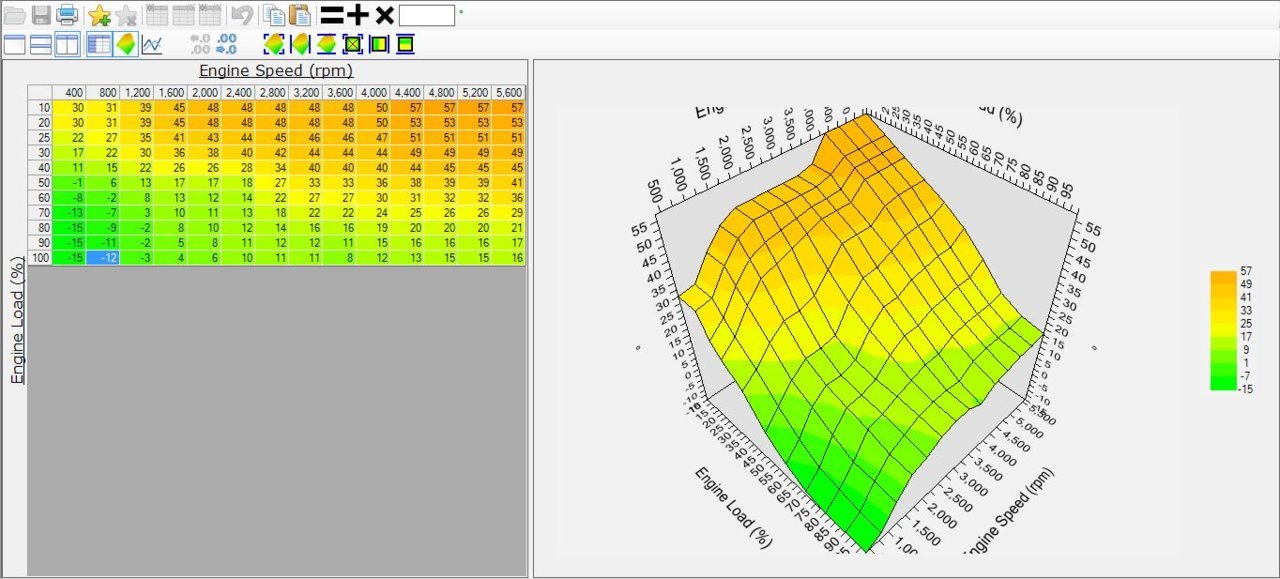This screenshot has height=579, width=1280.
Task: Click the -1 cell in load 50 row
Action: pos(69,182)
